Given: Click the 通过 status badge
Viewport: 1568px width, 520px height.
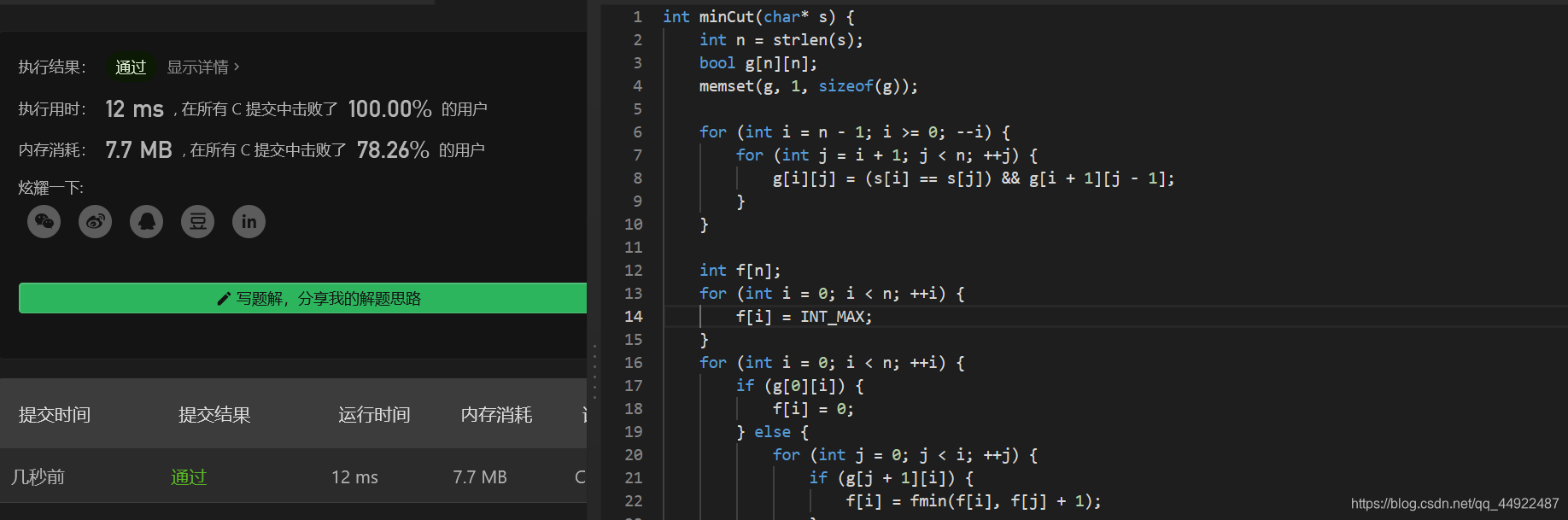Looking at the screenshot, I should pos(131,67).
